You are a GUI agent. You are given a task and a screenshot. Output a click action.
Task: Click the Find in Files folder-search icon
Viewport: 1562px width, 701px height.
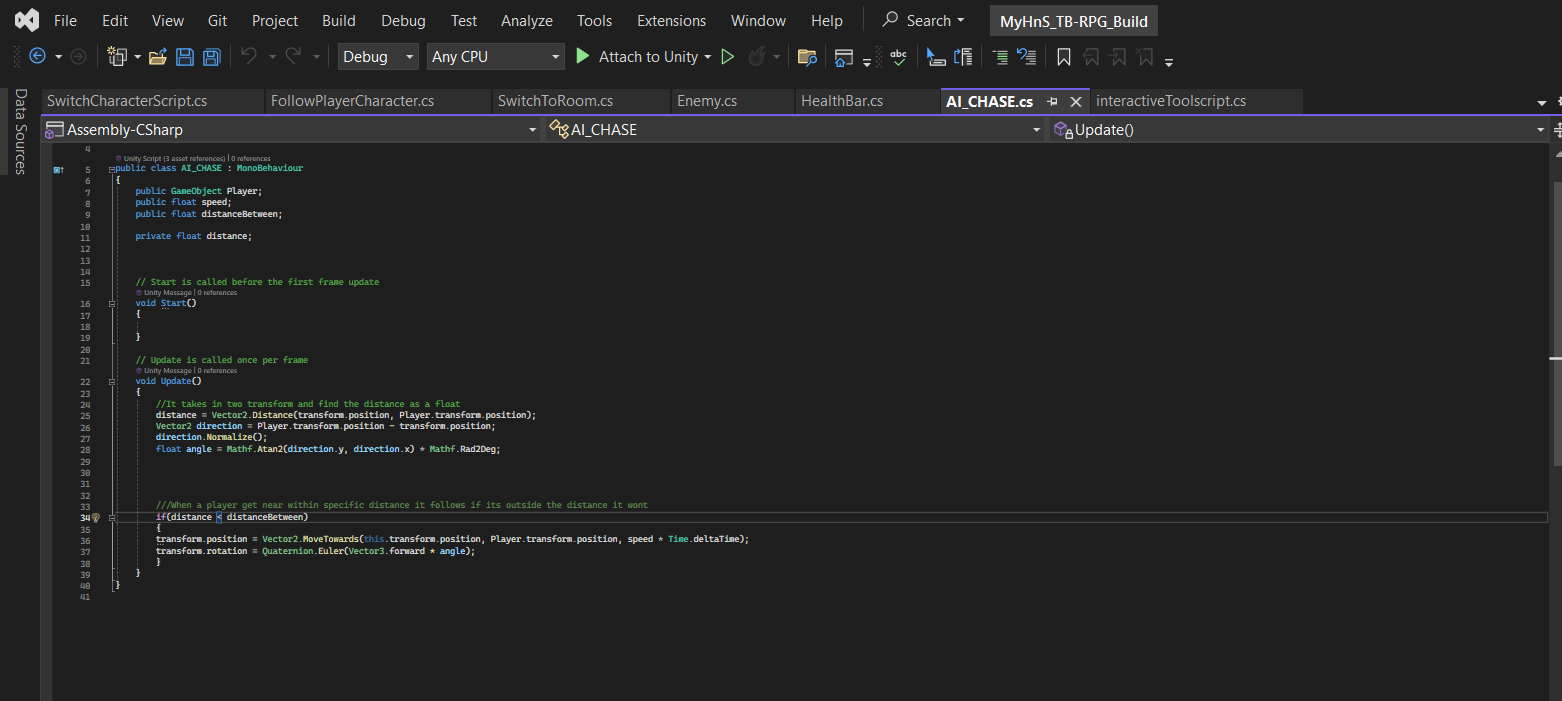(x=807, y=57)
